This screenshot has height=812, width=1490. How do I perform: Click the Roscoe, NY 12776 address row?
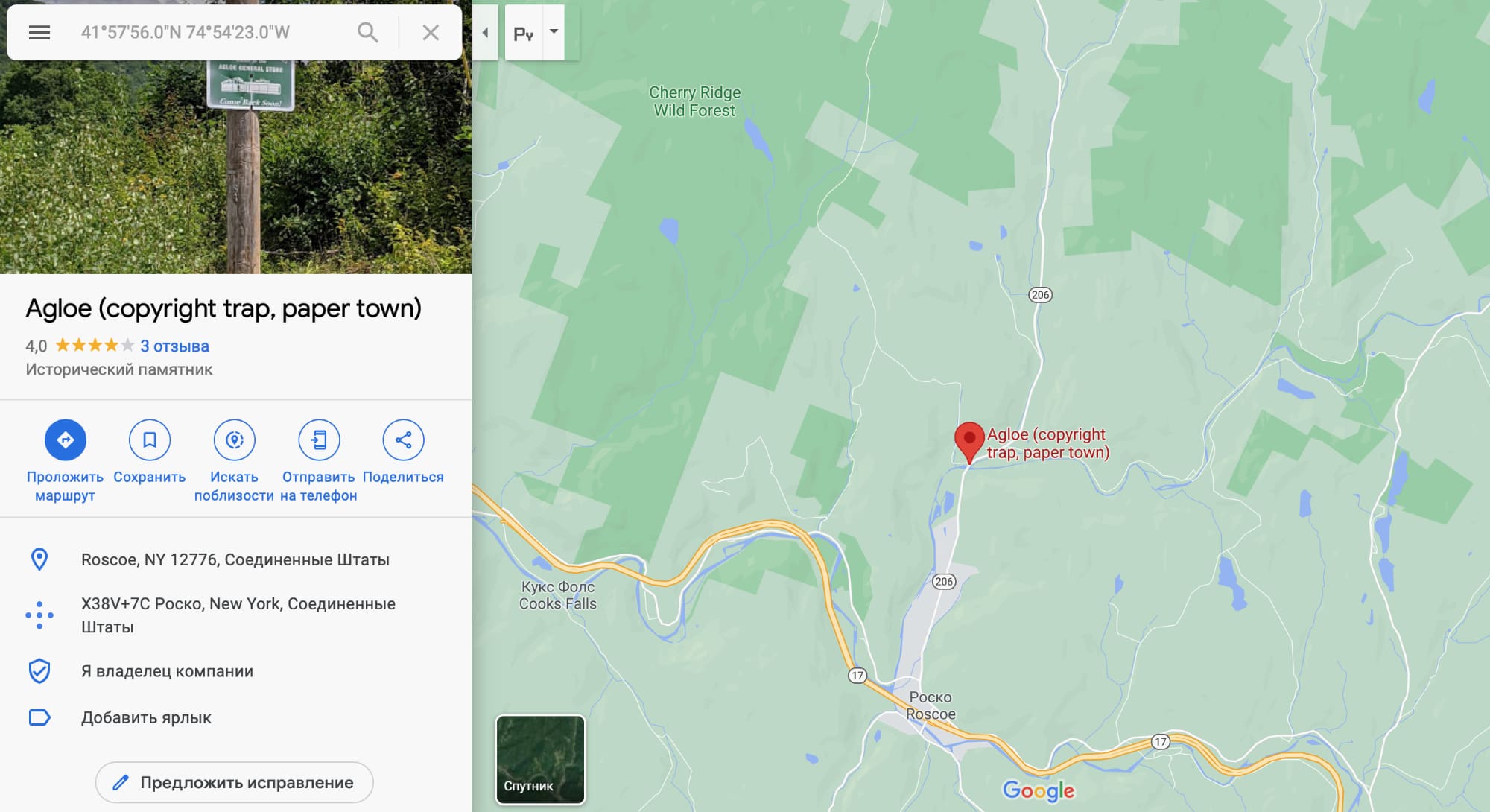[235, 559]
